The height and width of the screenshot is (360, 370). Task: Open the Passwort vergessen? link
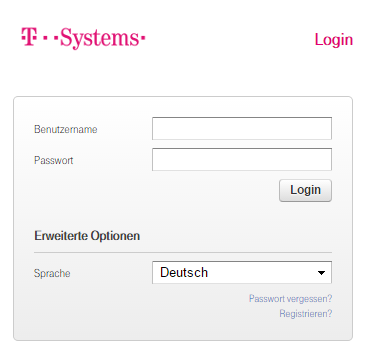[290, 299]
